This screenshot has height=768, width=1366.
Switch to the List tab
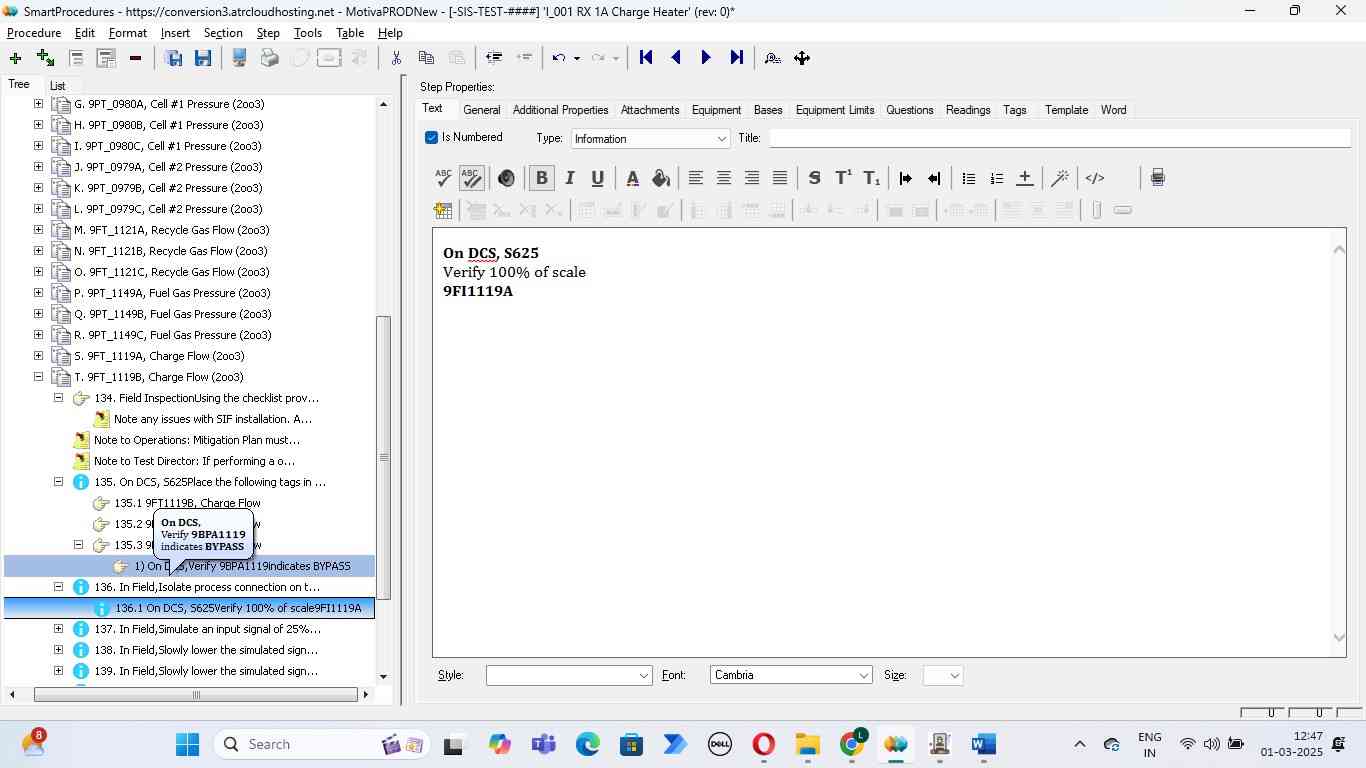tap(57, 86)
